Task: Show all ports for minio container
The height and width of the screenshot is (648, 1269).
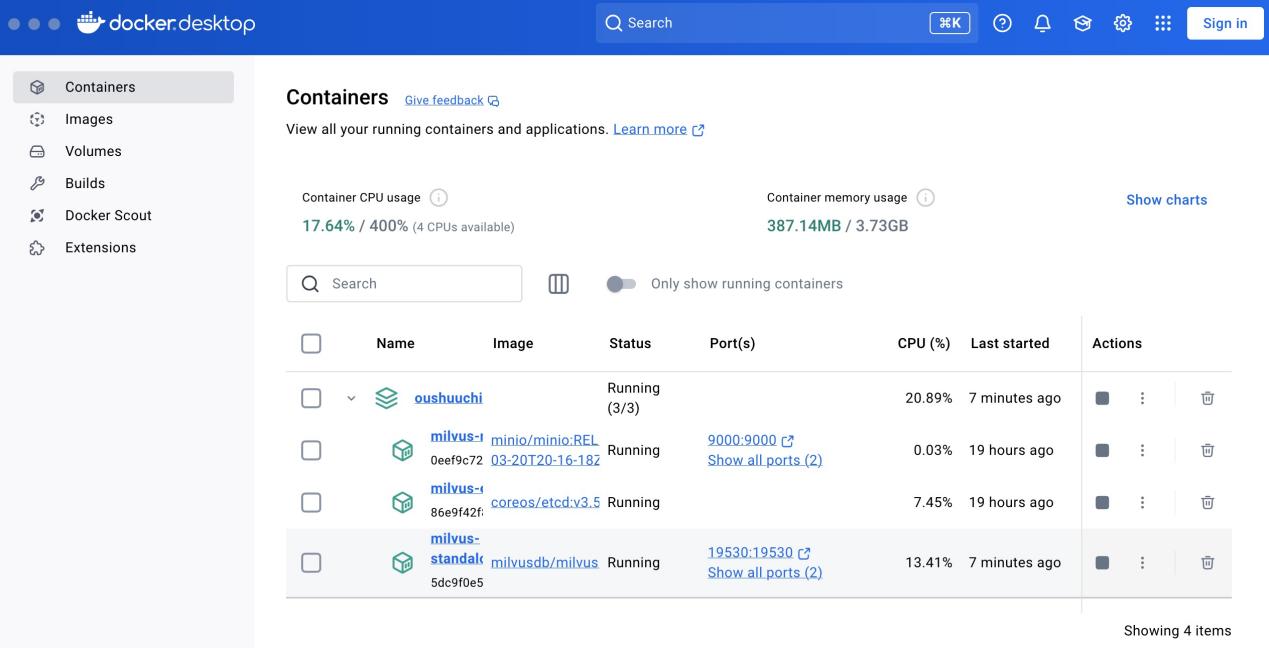Action: (764, 460)
